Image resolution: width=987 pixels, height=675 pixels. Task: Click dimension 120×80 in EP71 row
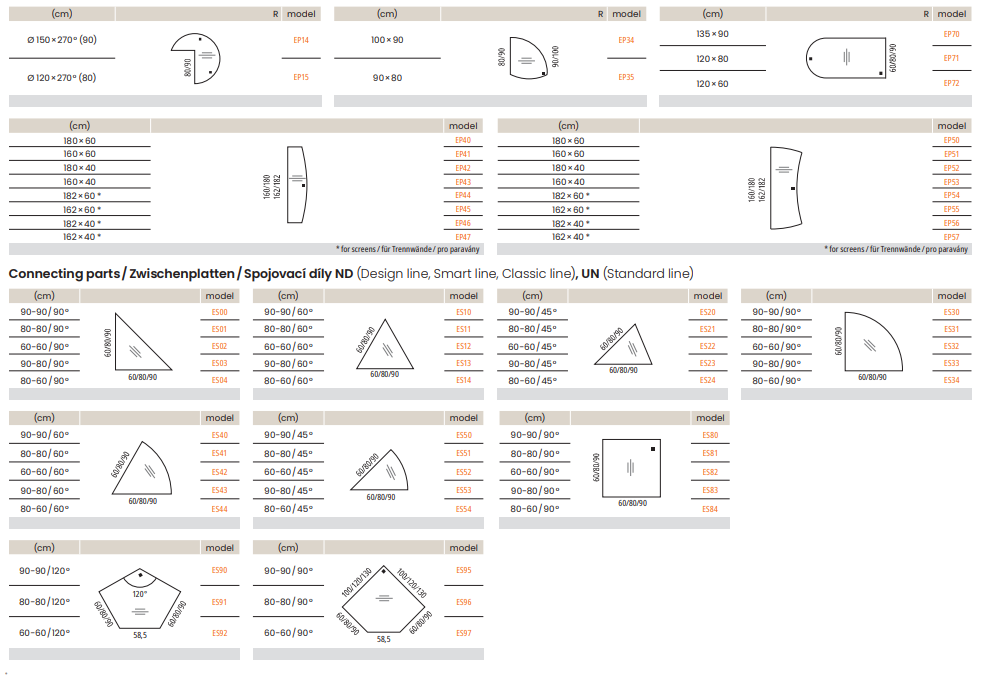tap(713, 59)
